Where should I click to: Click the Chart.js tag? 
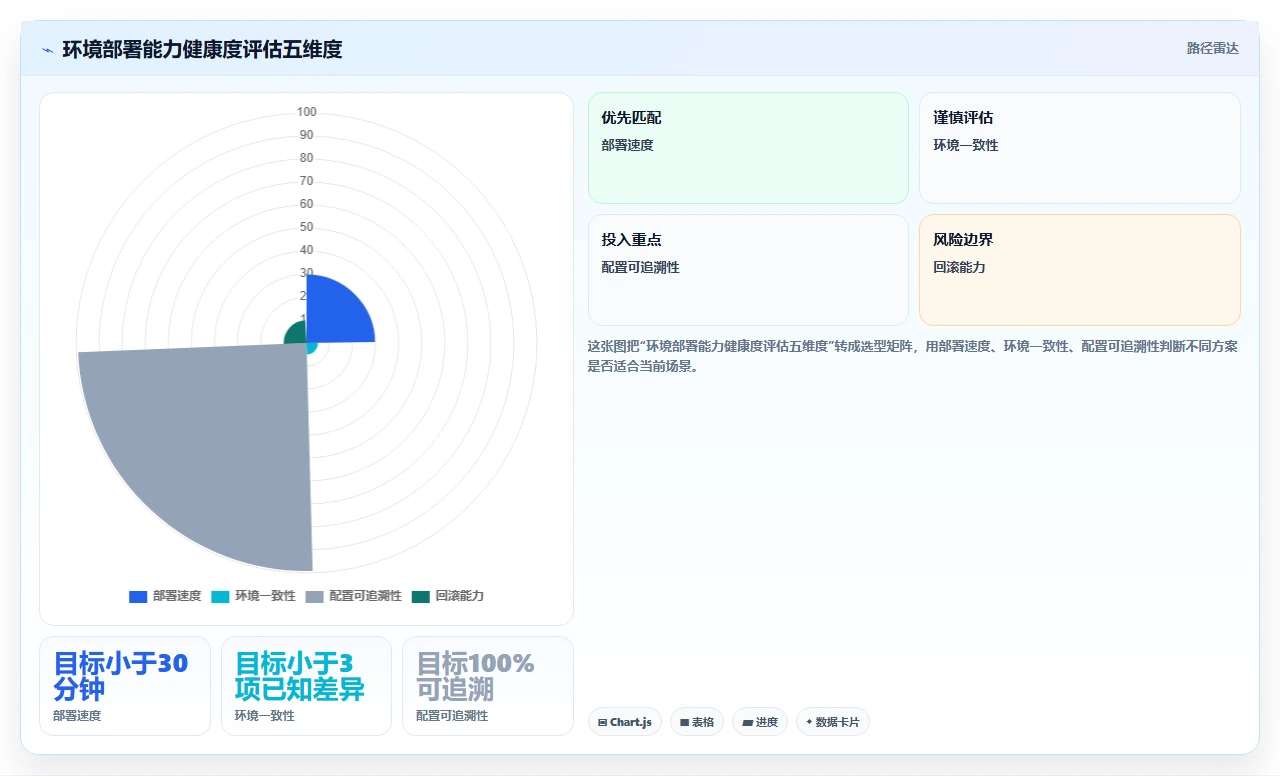(x=625, y=722)
